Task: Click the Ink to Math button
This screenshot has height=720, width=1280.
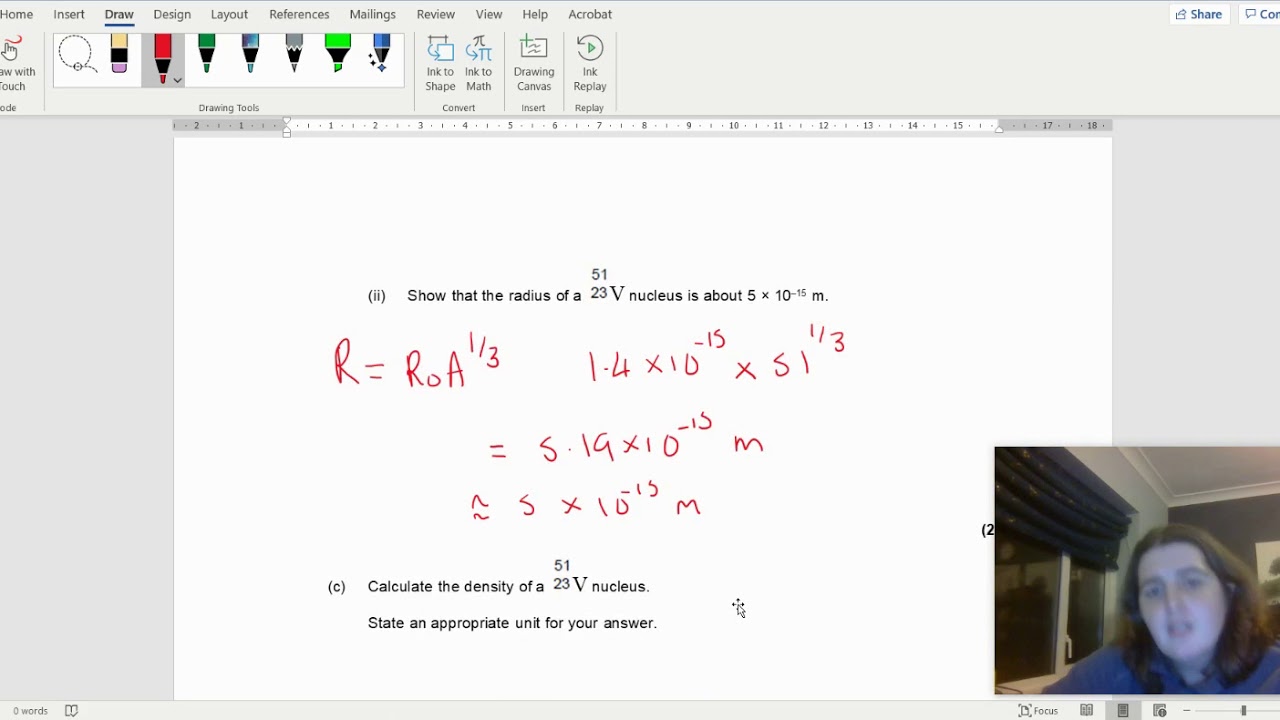Action: 479,64
